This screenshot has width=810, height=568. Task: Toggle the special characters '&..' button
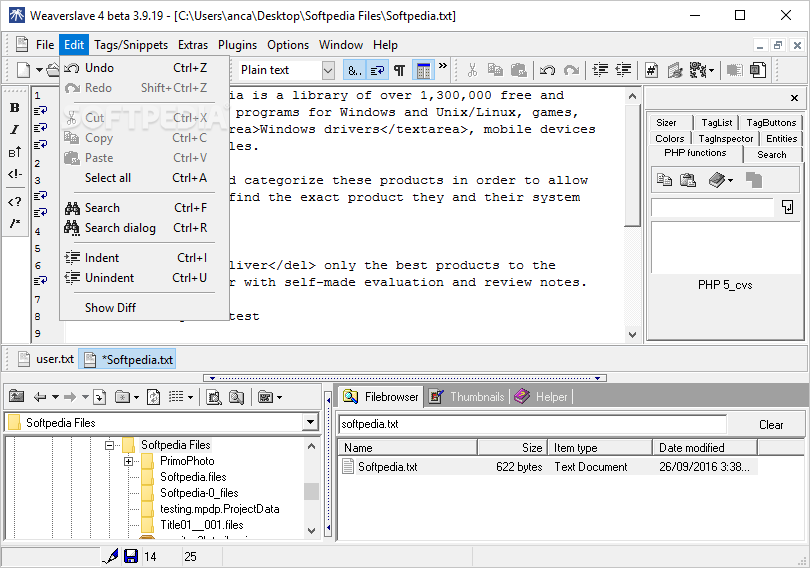point(354,70)
